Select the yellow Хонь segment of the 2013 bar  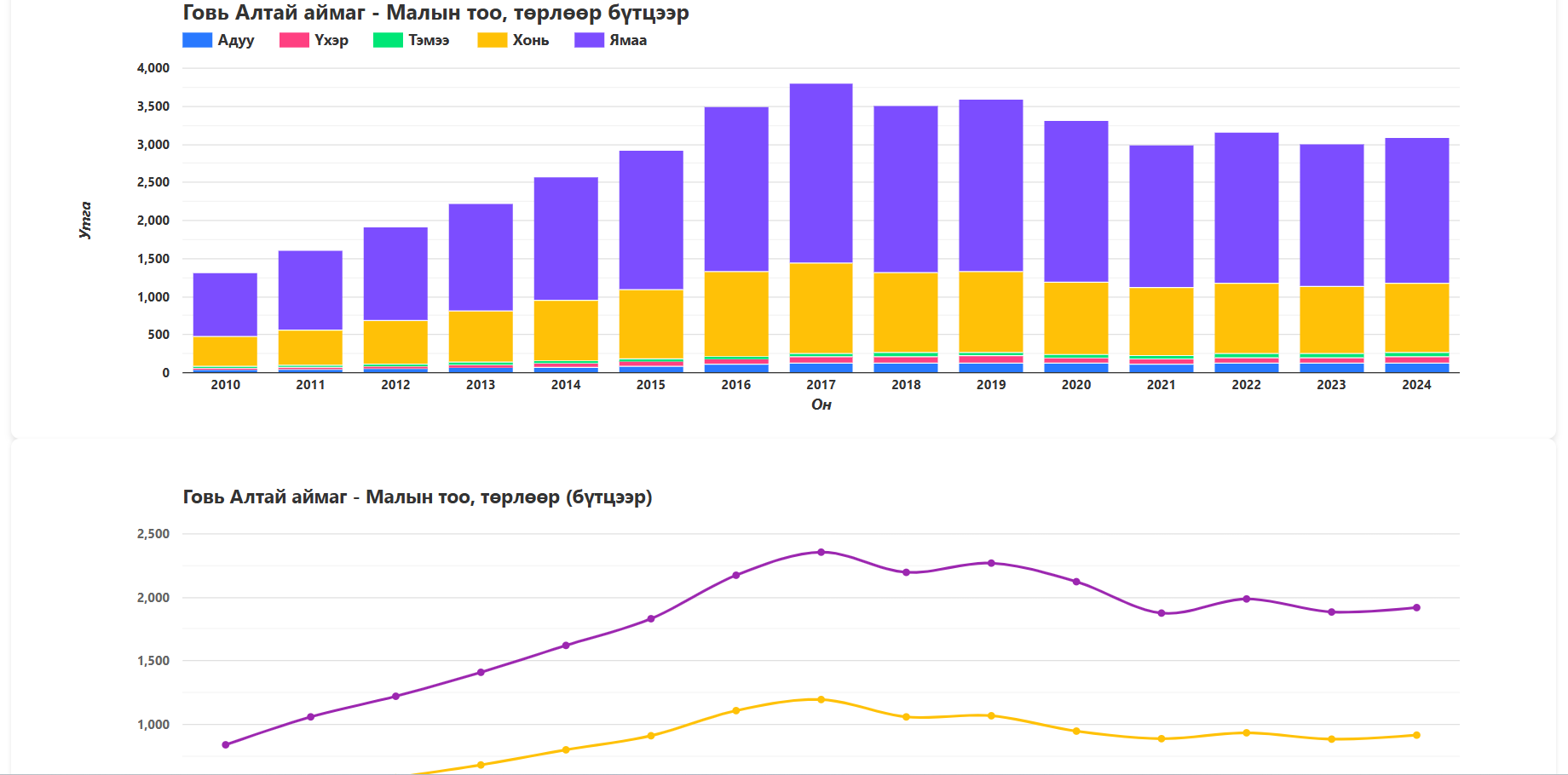481,336
